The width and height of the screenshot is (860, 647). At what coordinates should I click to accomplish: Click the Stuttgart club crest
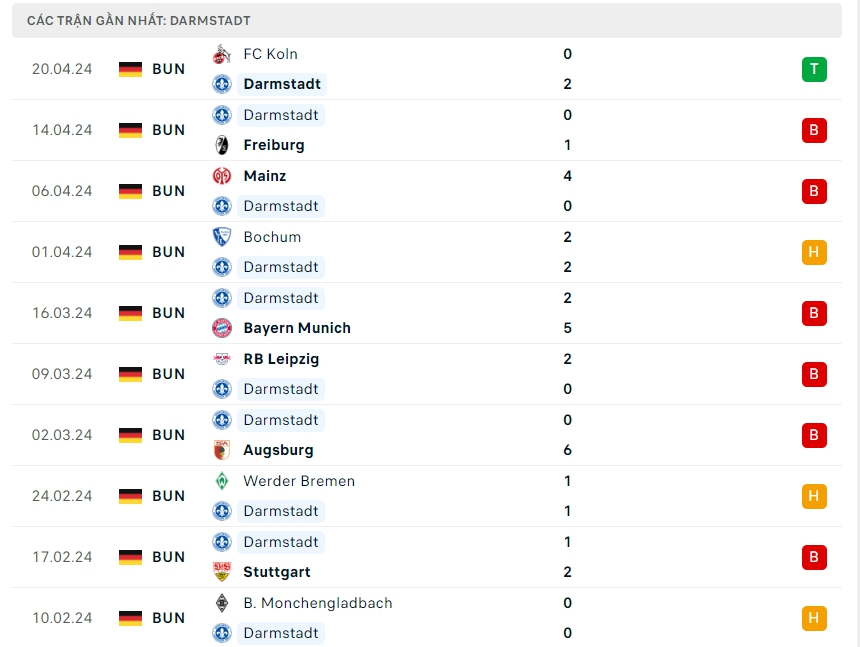pyautogui.click(x=222, y=572)
